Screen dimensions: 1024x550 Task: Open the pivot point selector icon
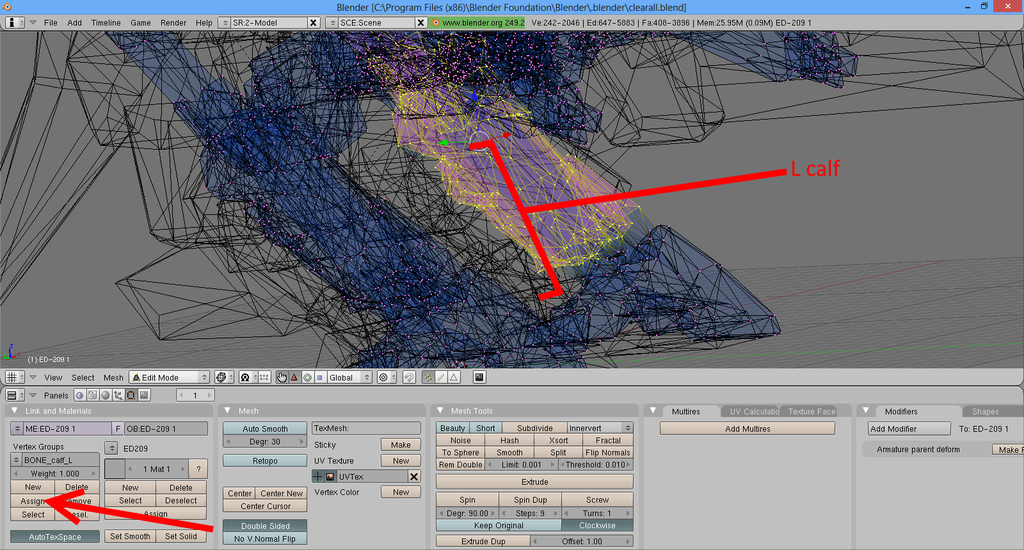click(x=224, y=378)
